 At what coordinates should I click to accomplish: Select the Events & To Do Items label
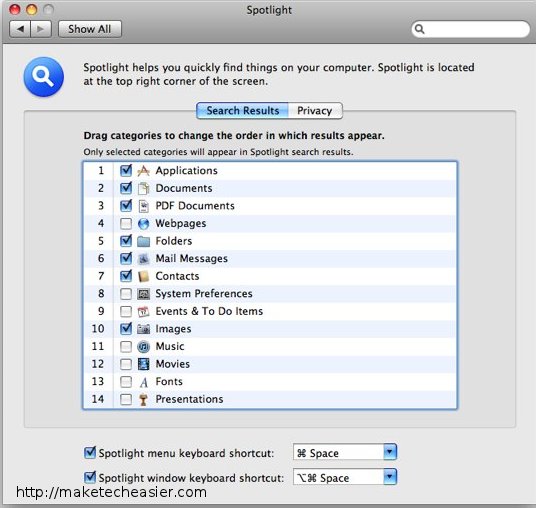click(209, 311)
